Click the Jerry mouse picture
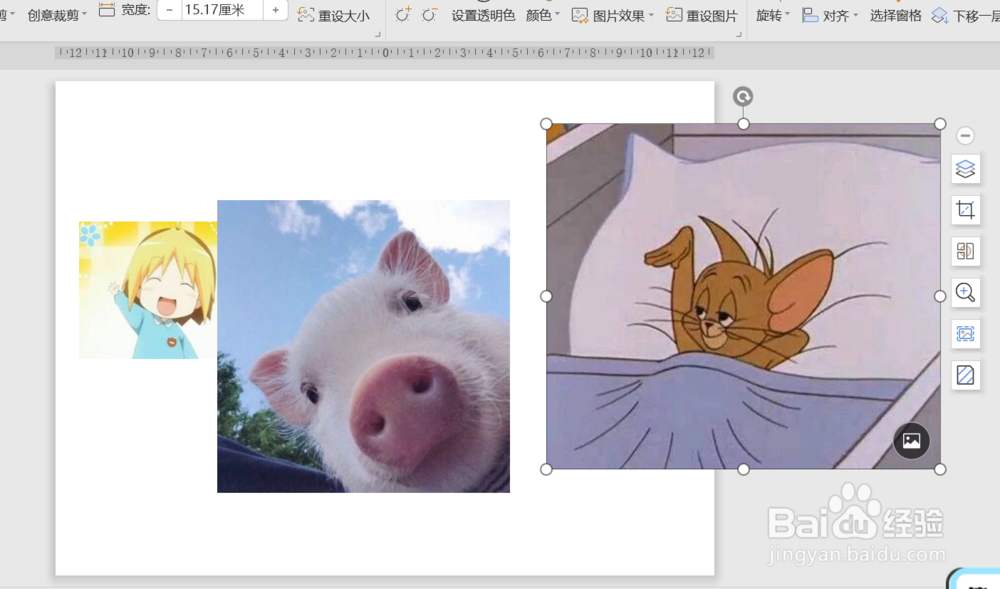The width and height of the screenshot is (1000, 589). 743,296
